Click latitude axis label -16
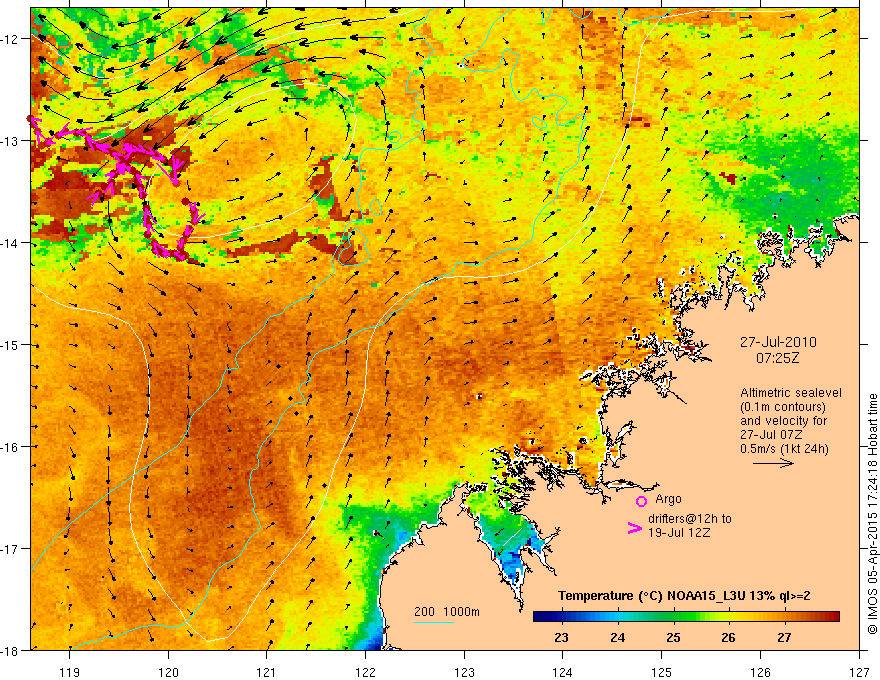Image resolution: width=880 pixels, height=680 pixels. (11, 447)
